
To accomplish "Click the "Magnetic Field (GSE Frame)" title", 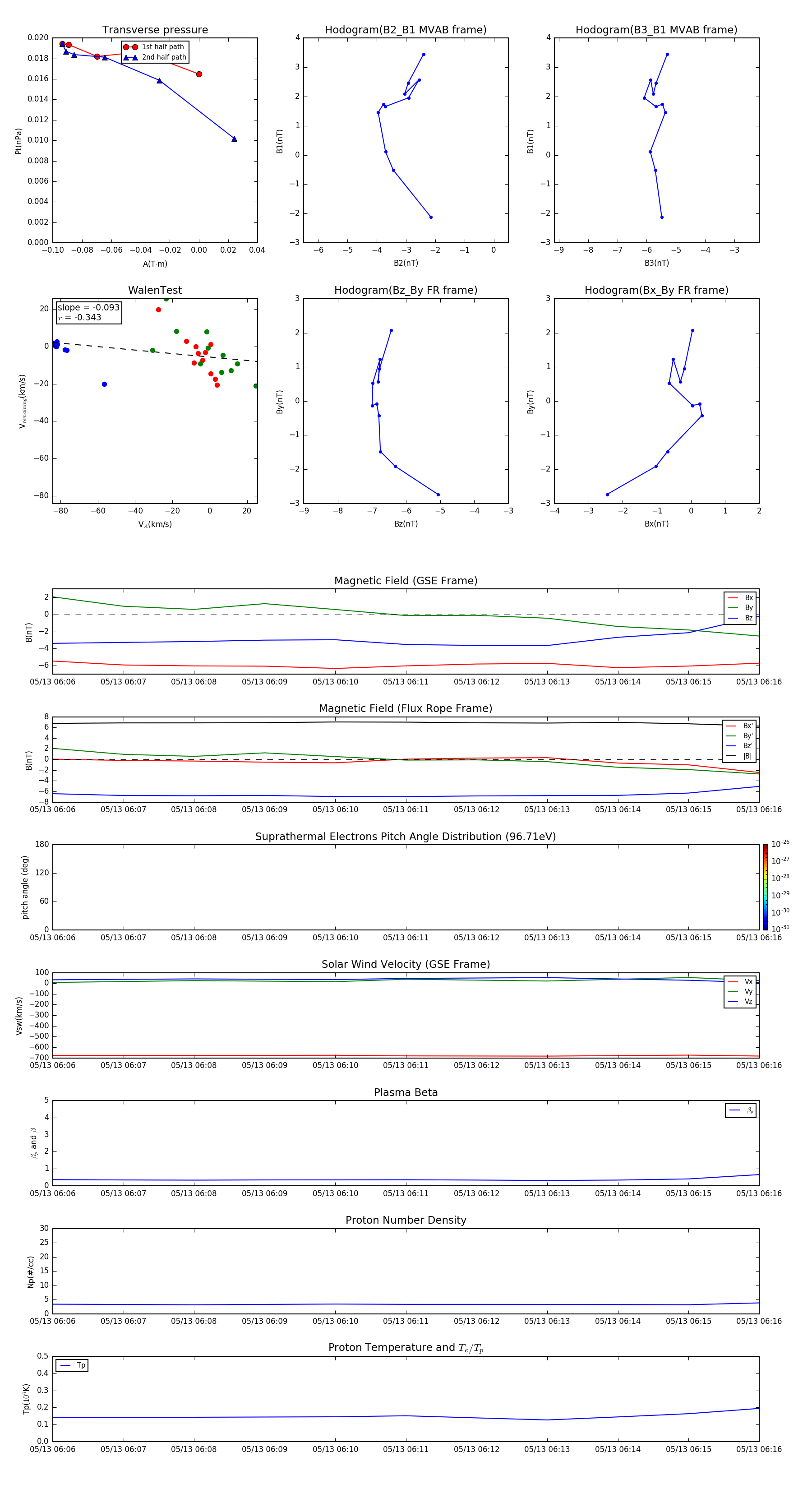I will [x=406, y=580].
